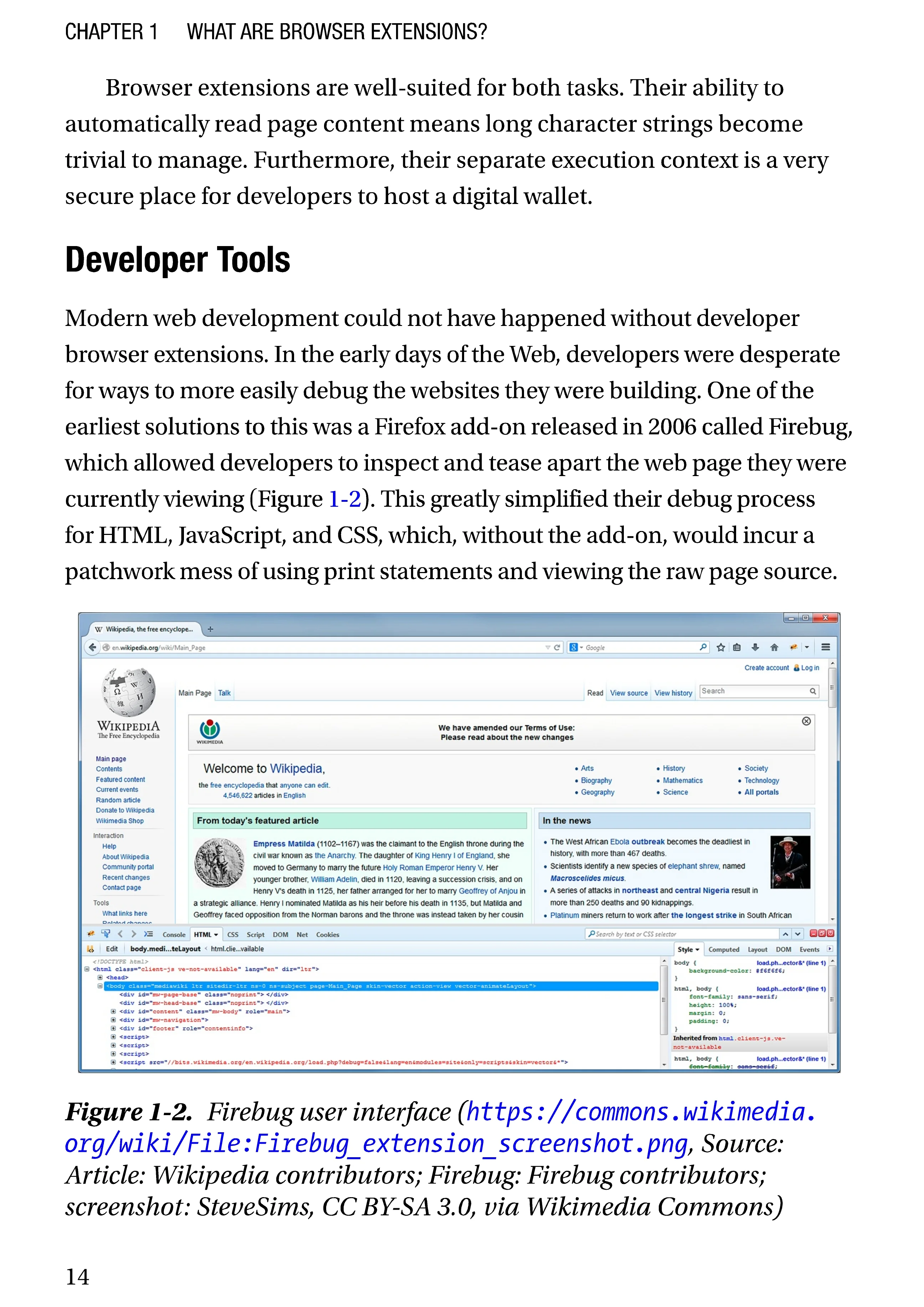Click Firefox back arrow button
924x1307 pixels.
click(x=92, y=647)
